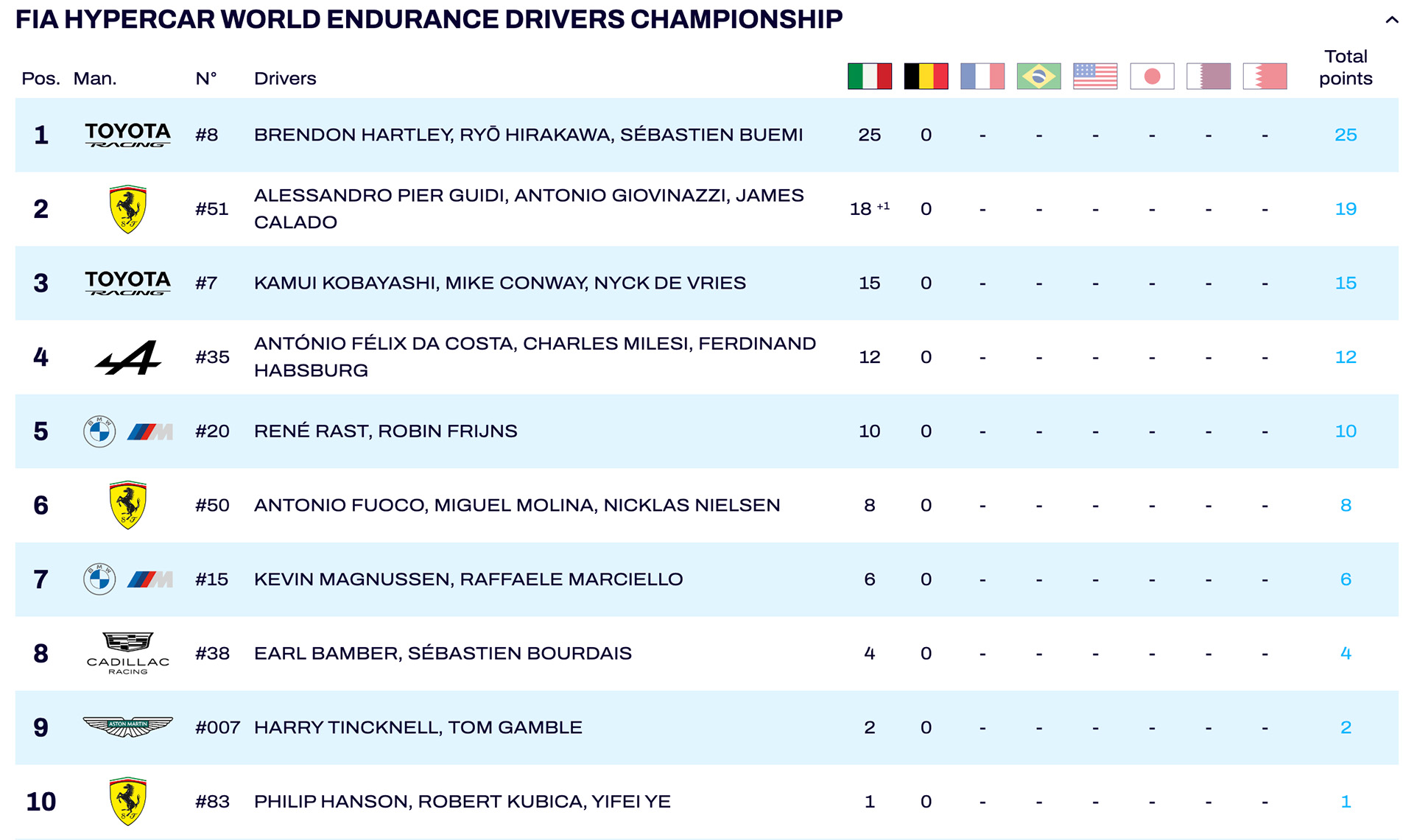The height and width of the screenshot is (840, 1414).
Task: Click the Qatar flag round column
Action: (1209, 77)
